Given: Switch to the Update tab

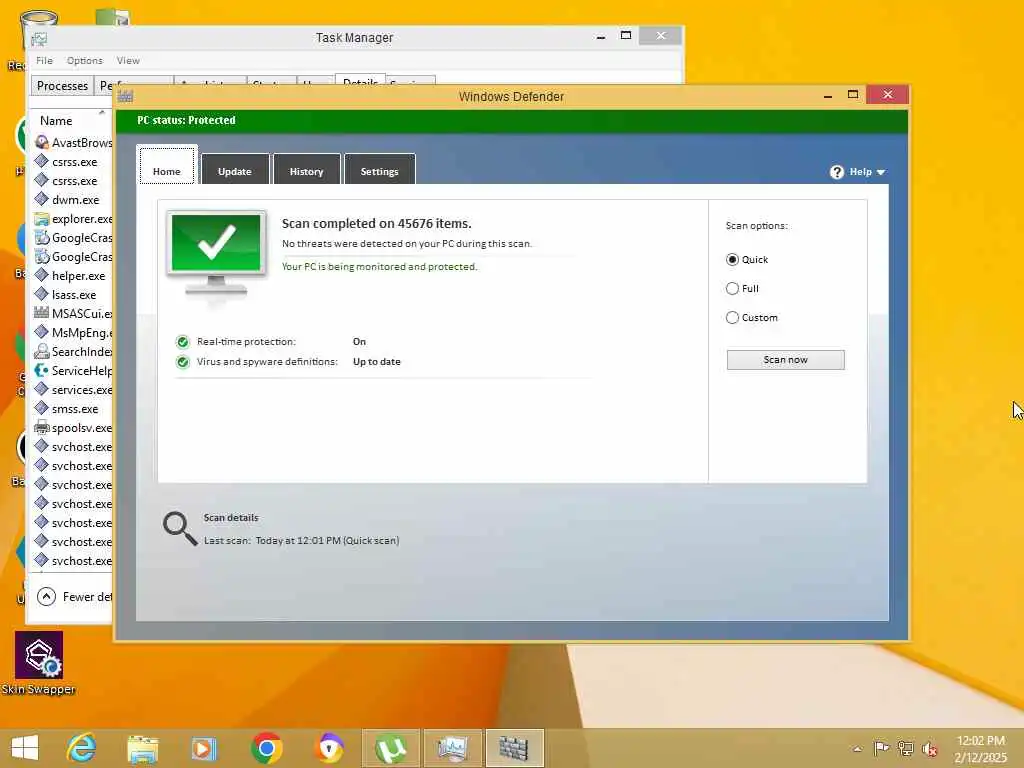Looking at the screenshot, I should tap(234, 171).
